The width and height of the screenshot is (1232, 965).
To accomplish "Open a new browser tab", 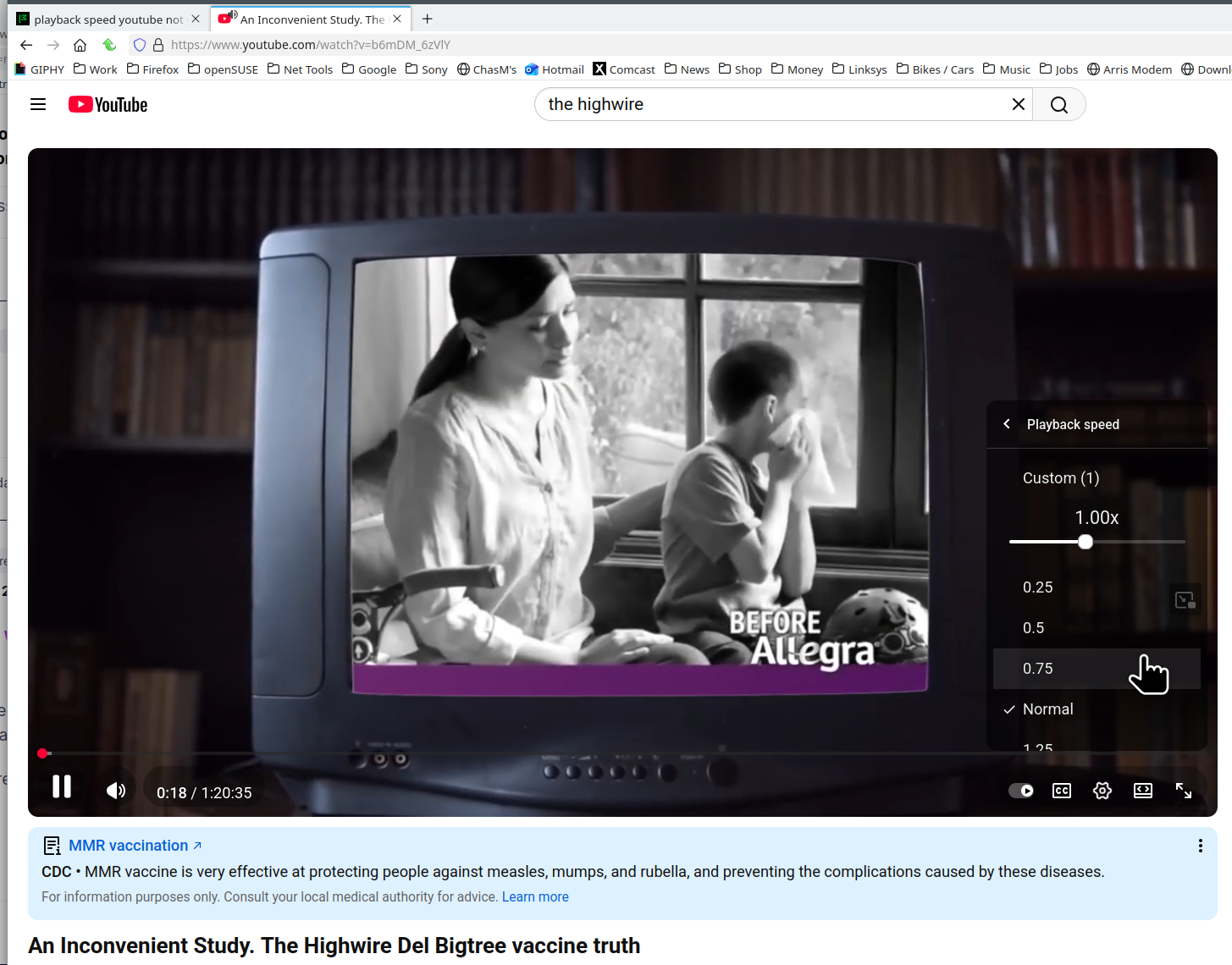I will click(428, 19).
